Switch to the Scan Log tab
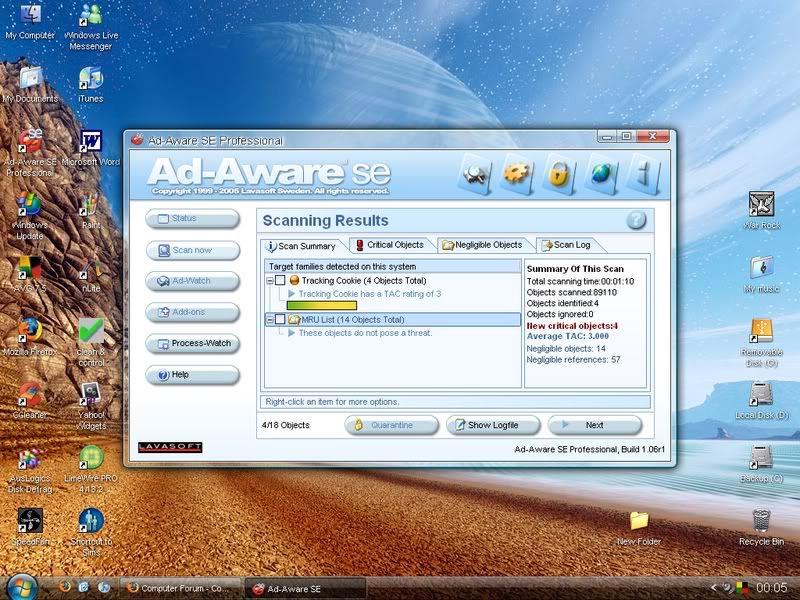Image resolution: width=800 pixels, height=600 pixels. [x=565, y=245]
